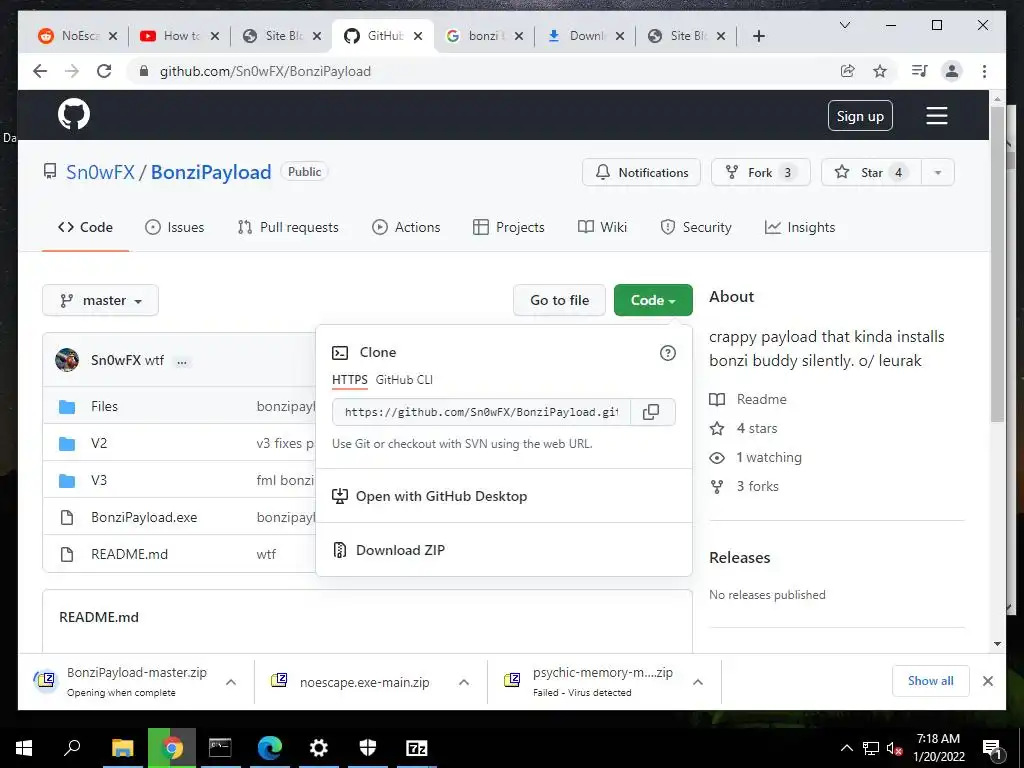
Task: Open the Security tab
Action: tap(696, 227)
